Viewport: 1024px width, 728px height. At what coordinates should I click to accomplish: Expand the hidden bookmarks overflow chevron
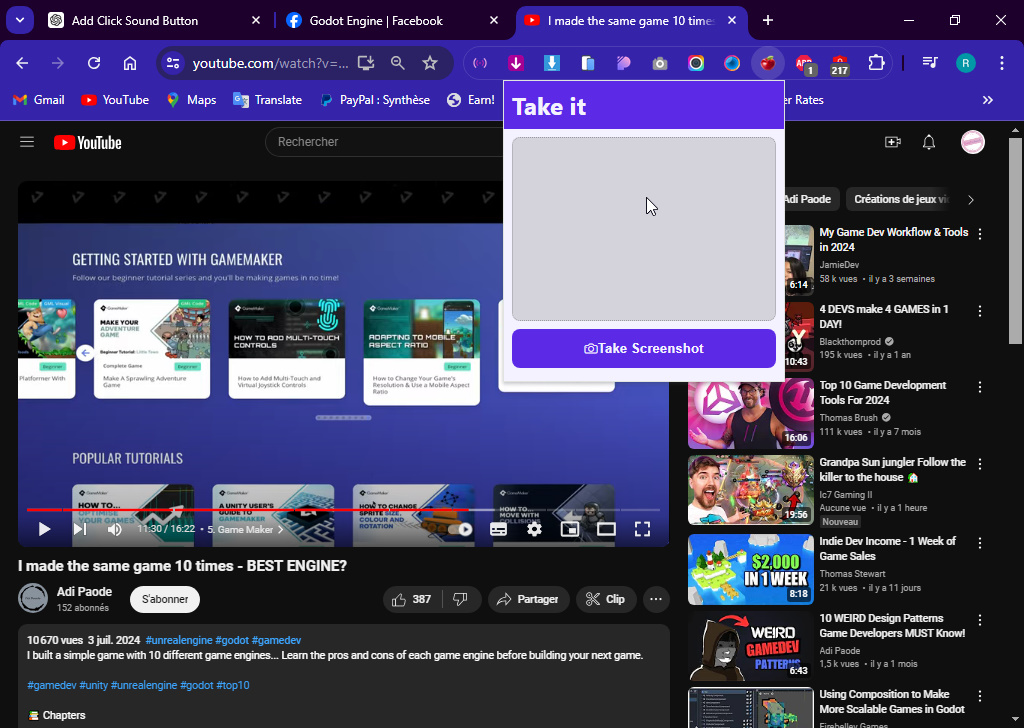[987, 100]
